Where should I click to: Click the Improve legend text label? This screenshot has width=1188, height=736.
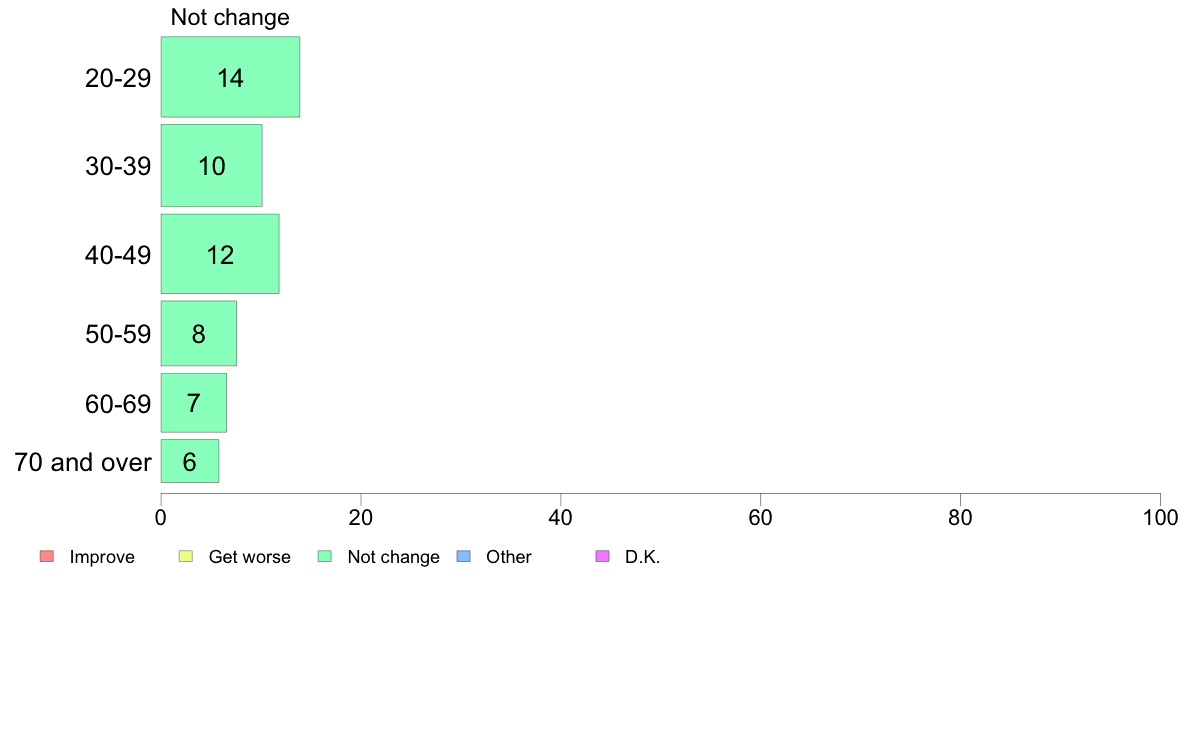[102, 557]
